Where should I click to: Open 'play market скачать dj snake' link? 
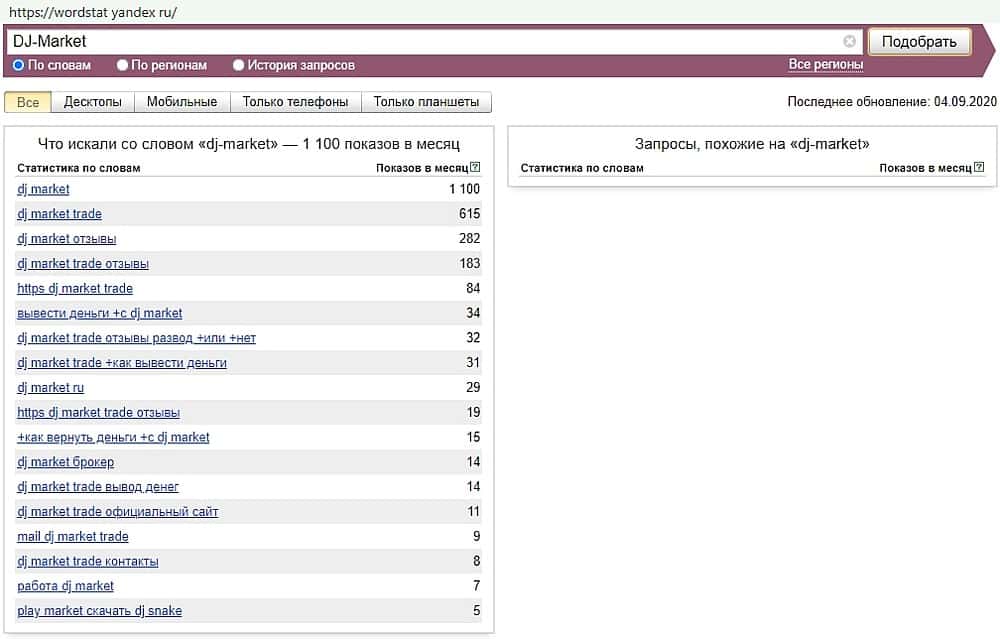coord(99,611)
